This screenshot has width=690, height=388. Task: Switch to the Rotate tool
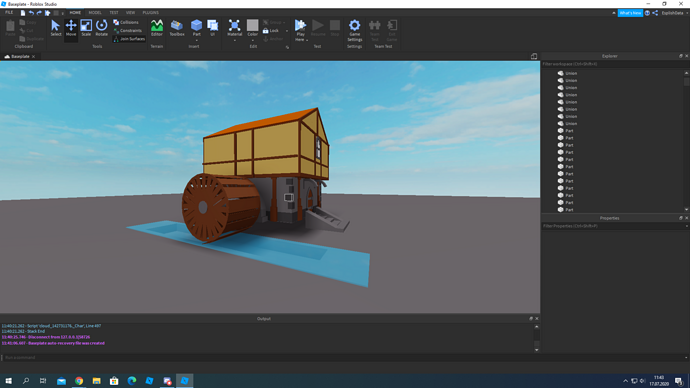tap(102, 28)
